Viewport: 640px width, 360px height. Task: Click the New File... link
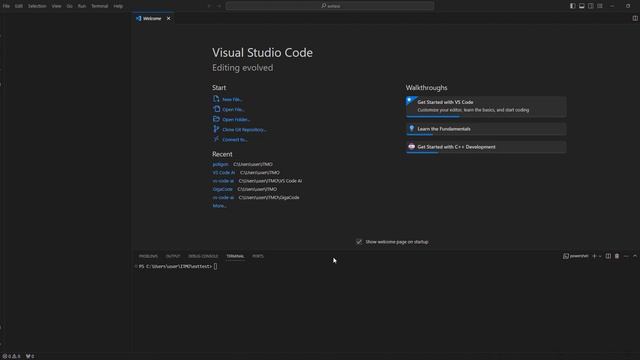coord(232,100)
